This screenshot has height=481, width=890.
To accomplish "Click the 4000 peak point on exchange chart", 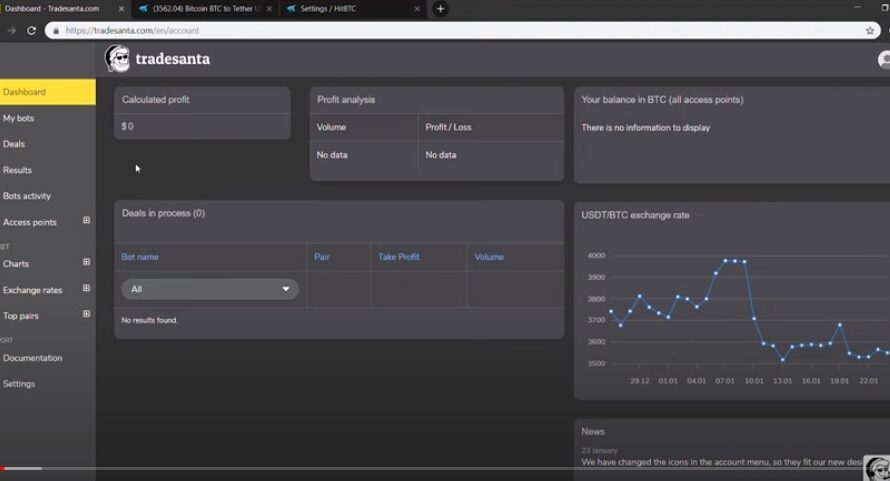I will pyautogui.click(x=725, y=261).
